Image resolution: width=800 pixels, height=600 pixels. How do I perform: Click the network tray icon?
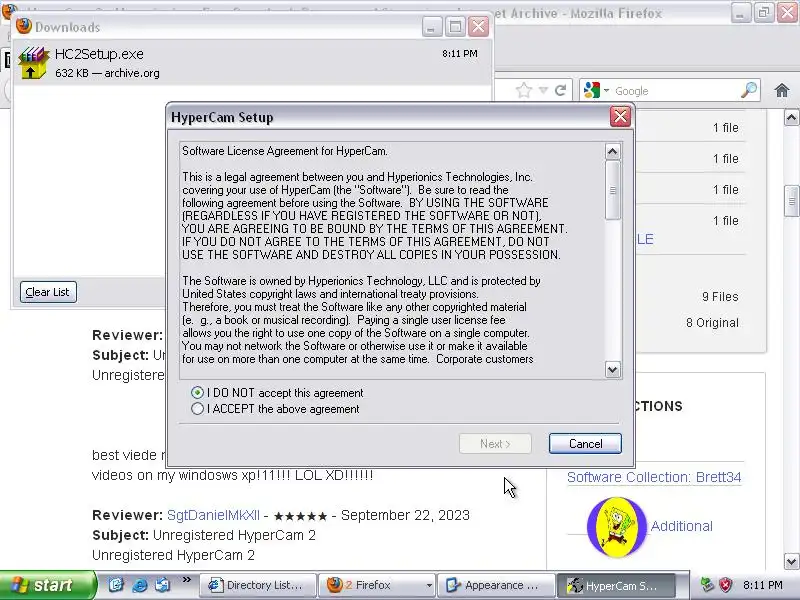(x=707, y=585)
